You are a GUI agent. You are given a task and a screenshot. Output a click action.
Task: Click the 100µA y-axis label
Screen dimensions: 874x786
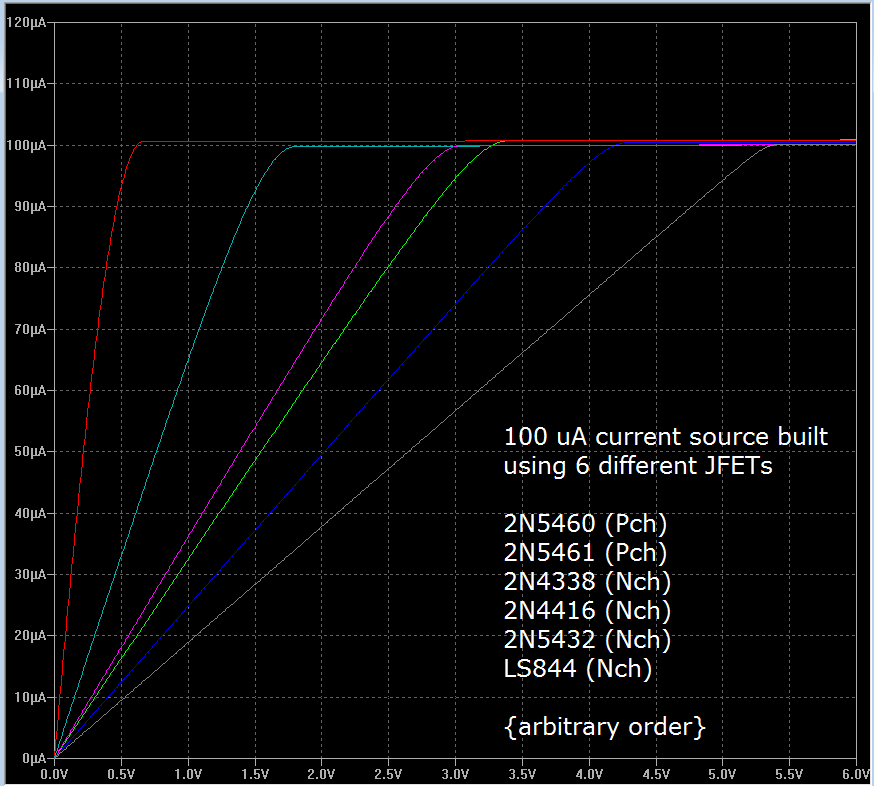26,145
